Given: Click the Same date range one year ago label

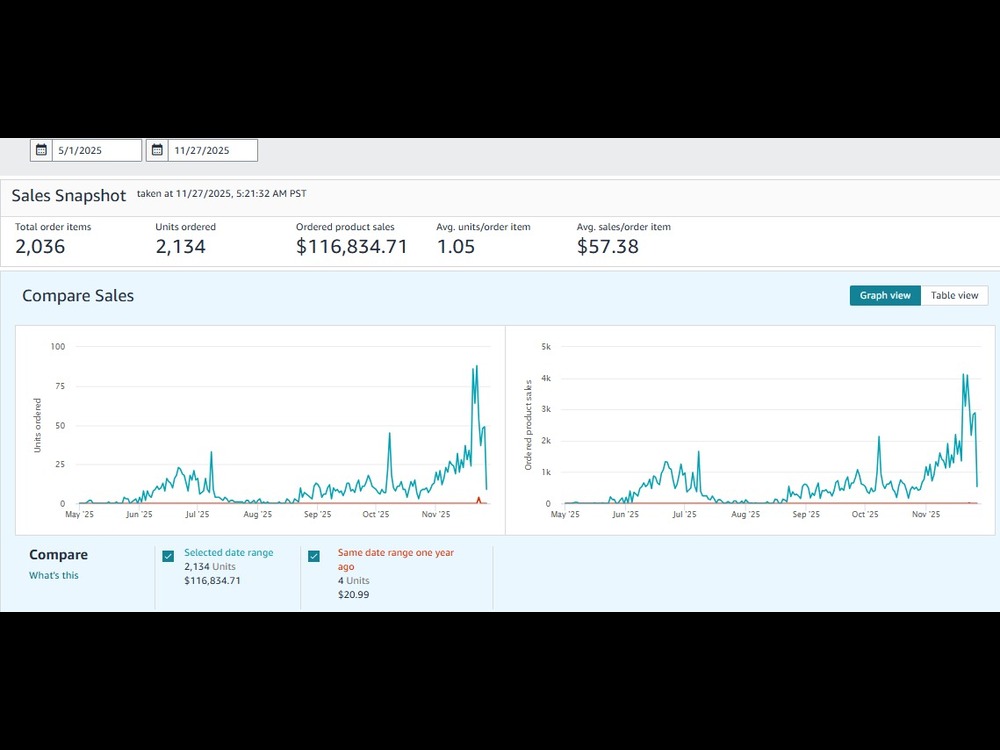Looking at the screenshot, I should click(x=395, y=559).
